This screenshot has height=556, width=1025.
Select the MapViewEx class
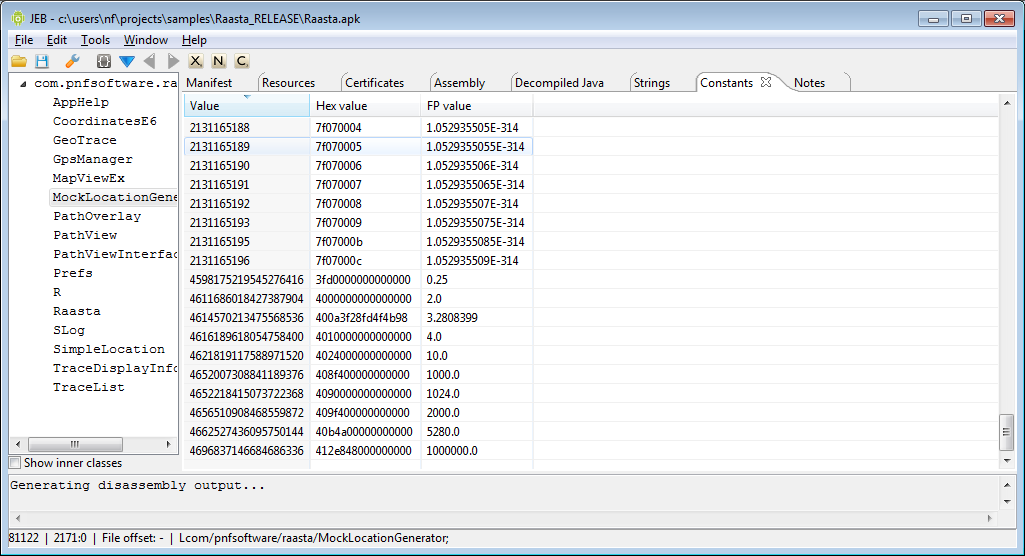pos(89,178)
